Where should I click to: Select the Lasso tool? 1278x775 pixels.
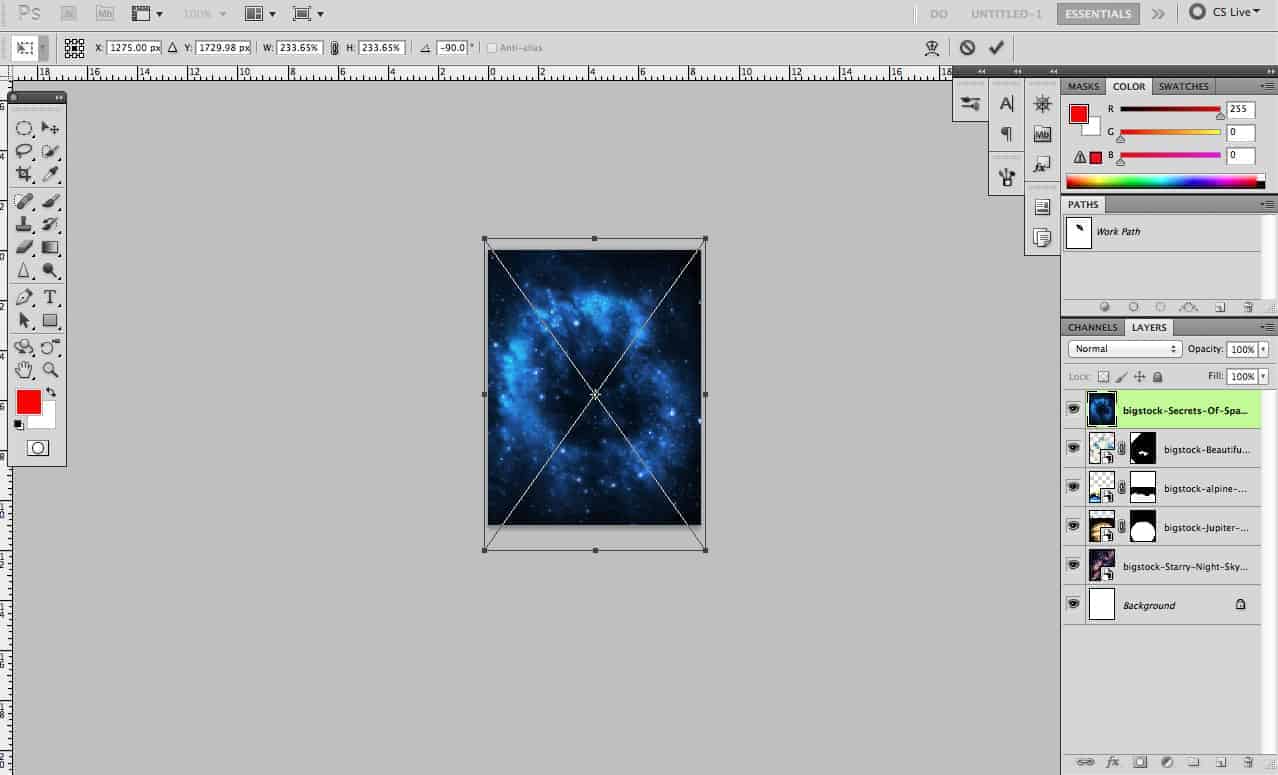point(24,152)
